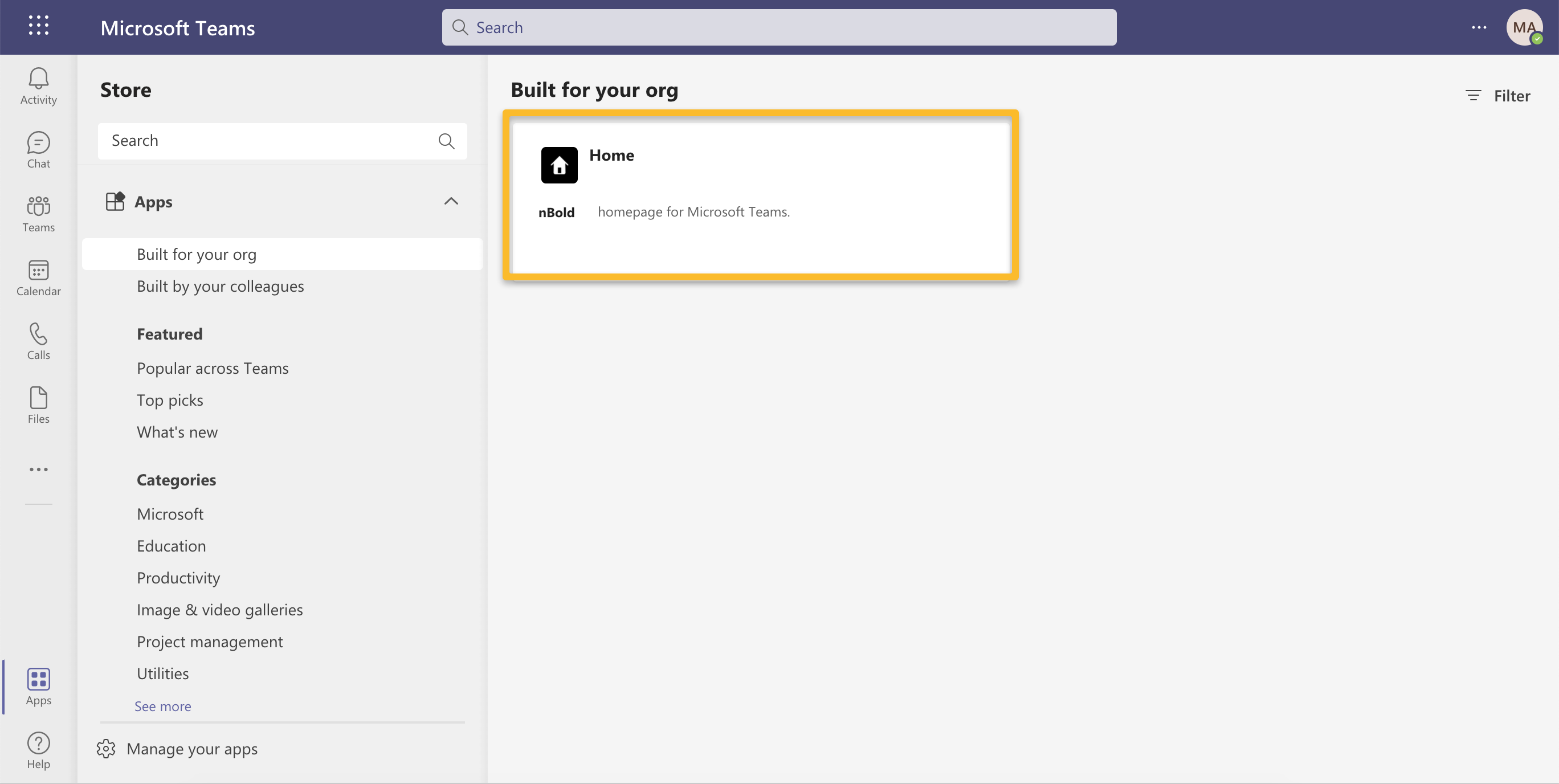
Task: Click the Help question mark icon
Action: tap(38, 750)
